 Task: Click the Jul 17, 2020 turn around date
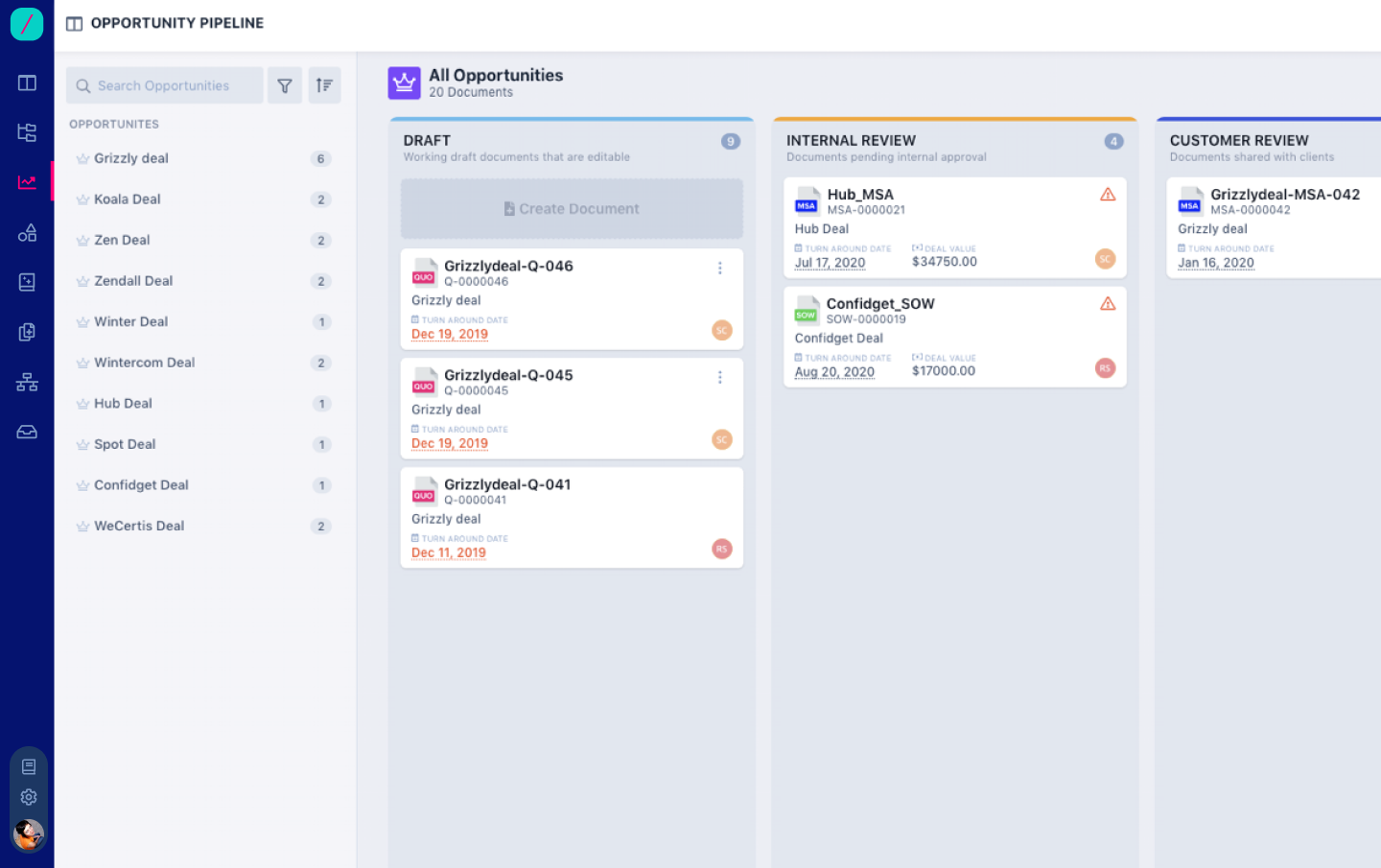tap(830, 263)
